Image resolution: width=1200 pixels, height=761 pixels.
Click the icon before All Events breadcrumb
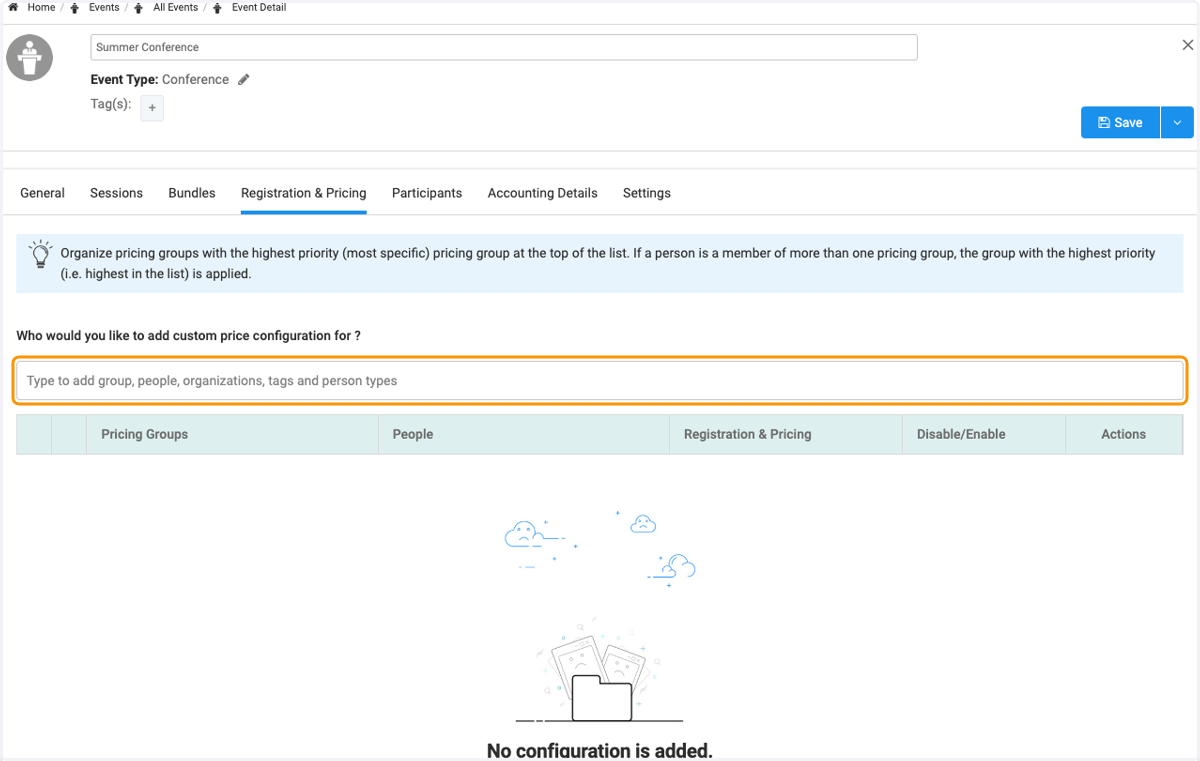[139, 8]
